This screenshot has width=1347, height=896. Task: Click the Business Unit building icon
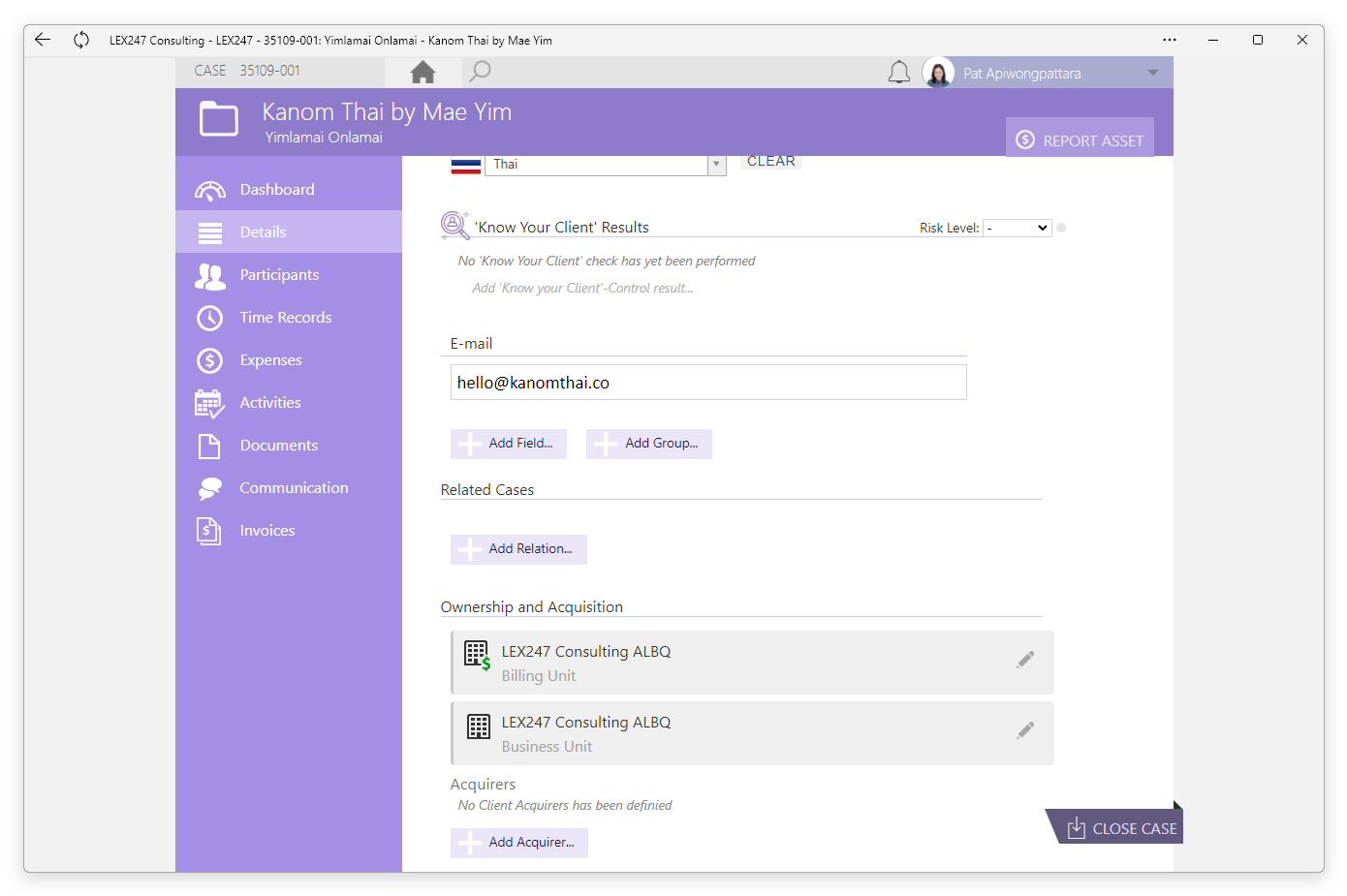(479, 726)
